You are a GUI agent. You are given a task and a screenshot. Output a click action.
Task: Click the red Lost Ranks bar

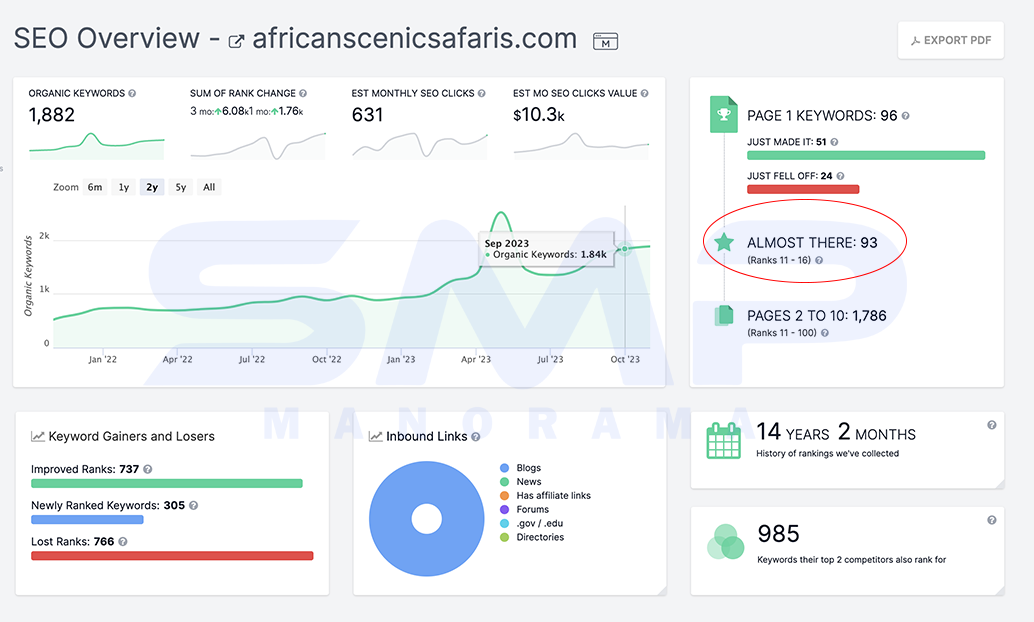(x=172, y=556)
